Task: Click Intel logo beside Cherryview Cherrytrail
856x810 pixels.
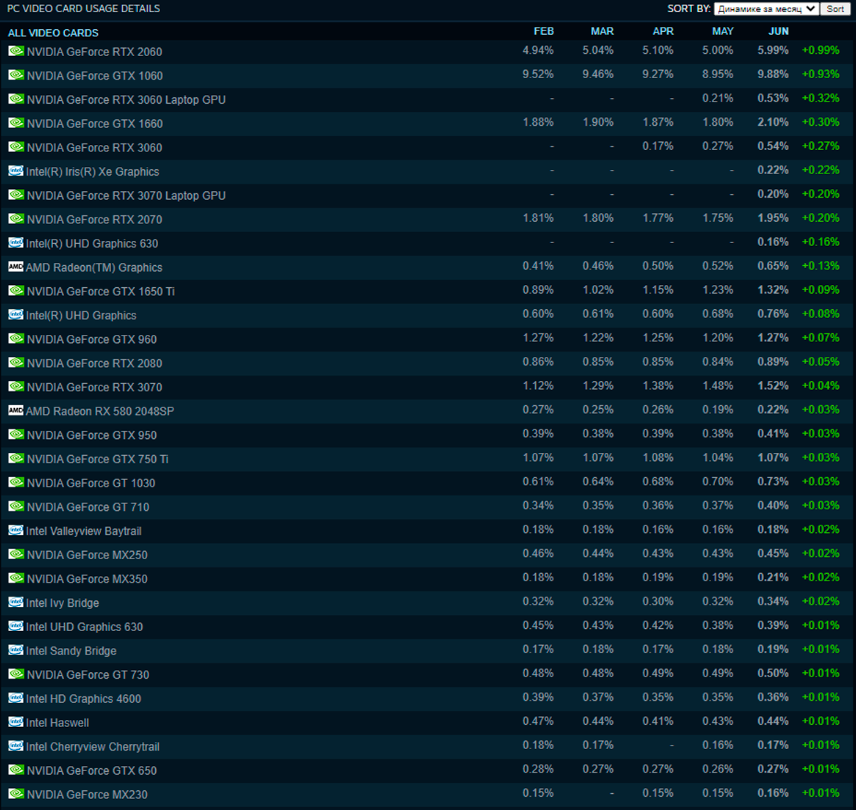Action: [x=16, y=746]
